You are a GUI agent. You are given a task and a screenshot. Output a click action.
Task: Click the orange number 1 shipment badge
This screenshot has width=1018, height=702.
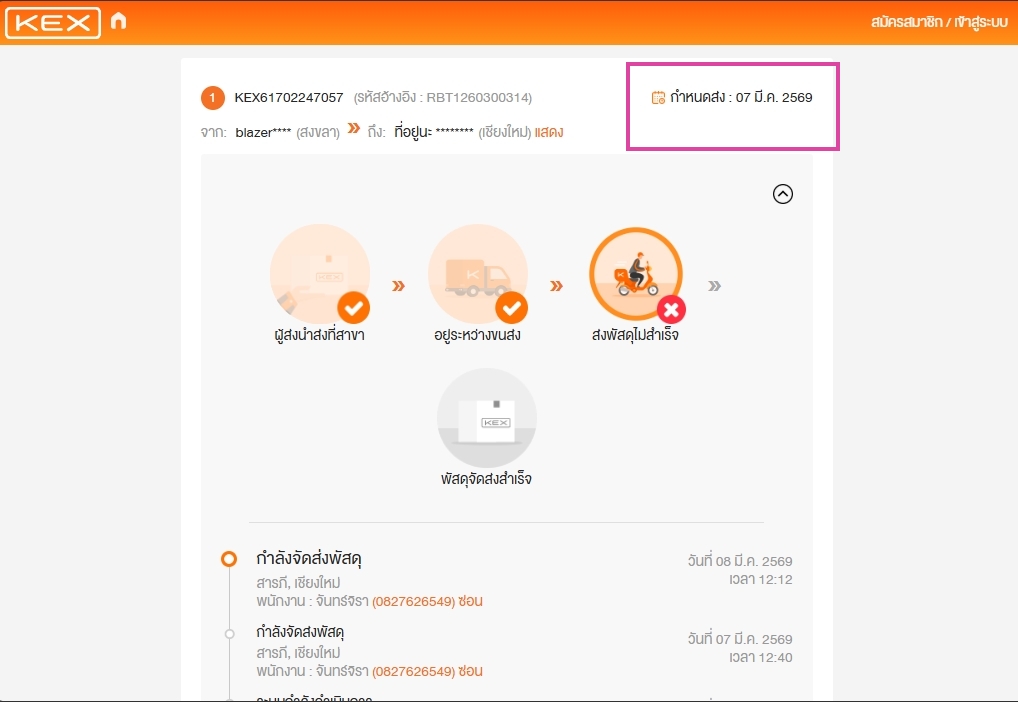pyautogui.click(x=212, y=98)
